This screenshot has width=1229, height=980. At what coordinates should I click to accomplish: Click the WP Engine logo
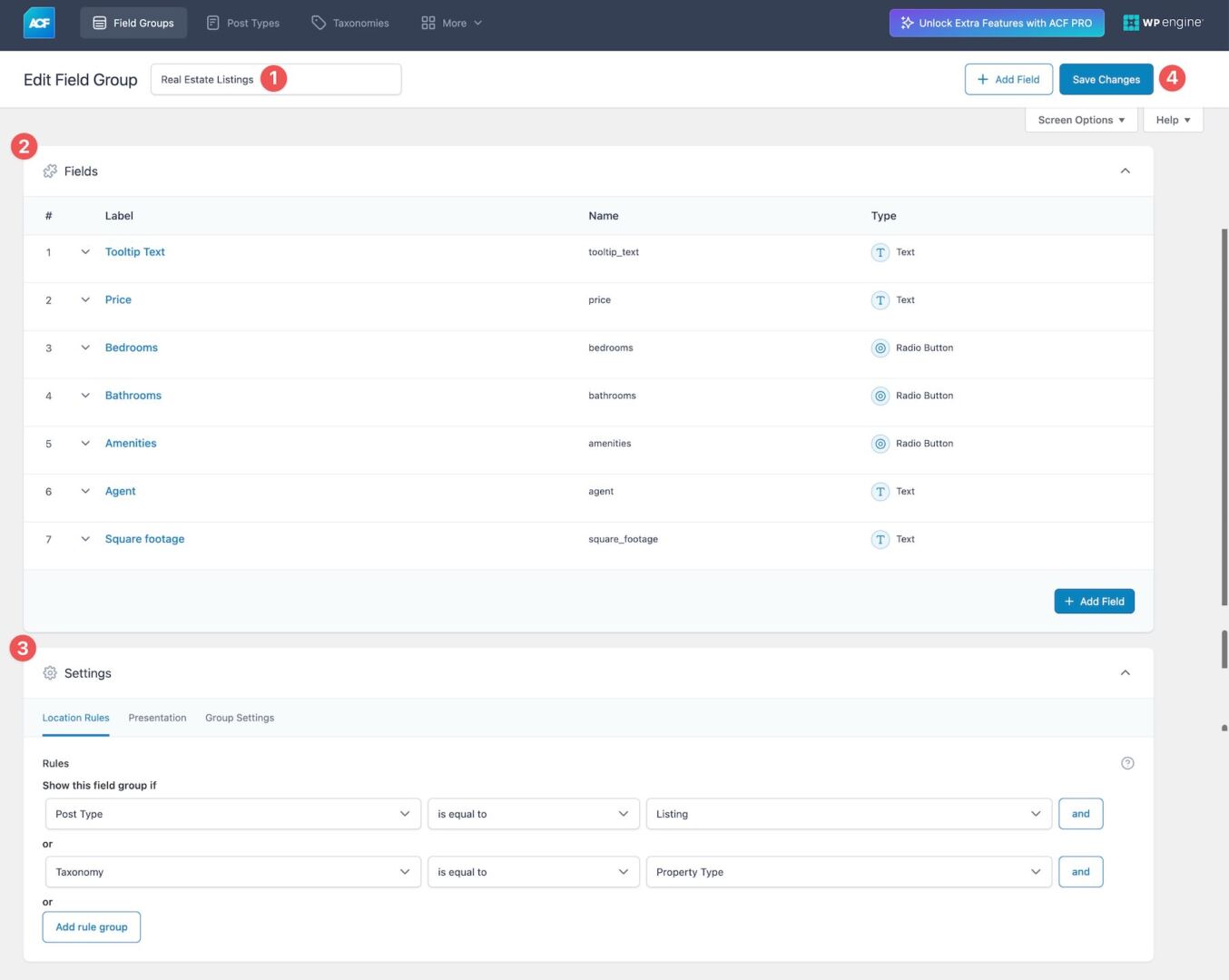(1163, 23)
